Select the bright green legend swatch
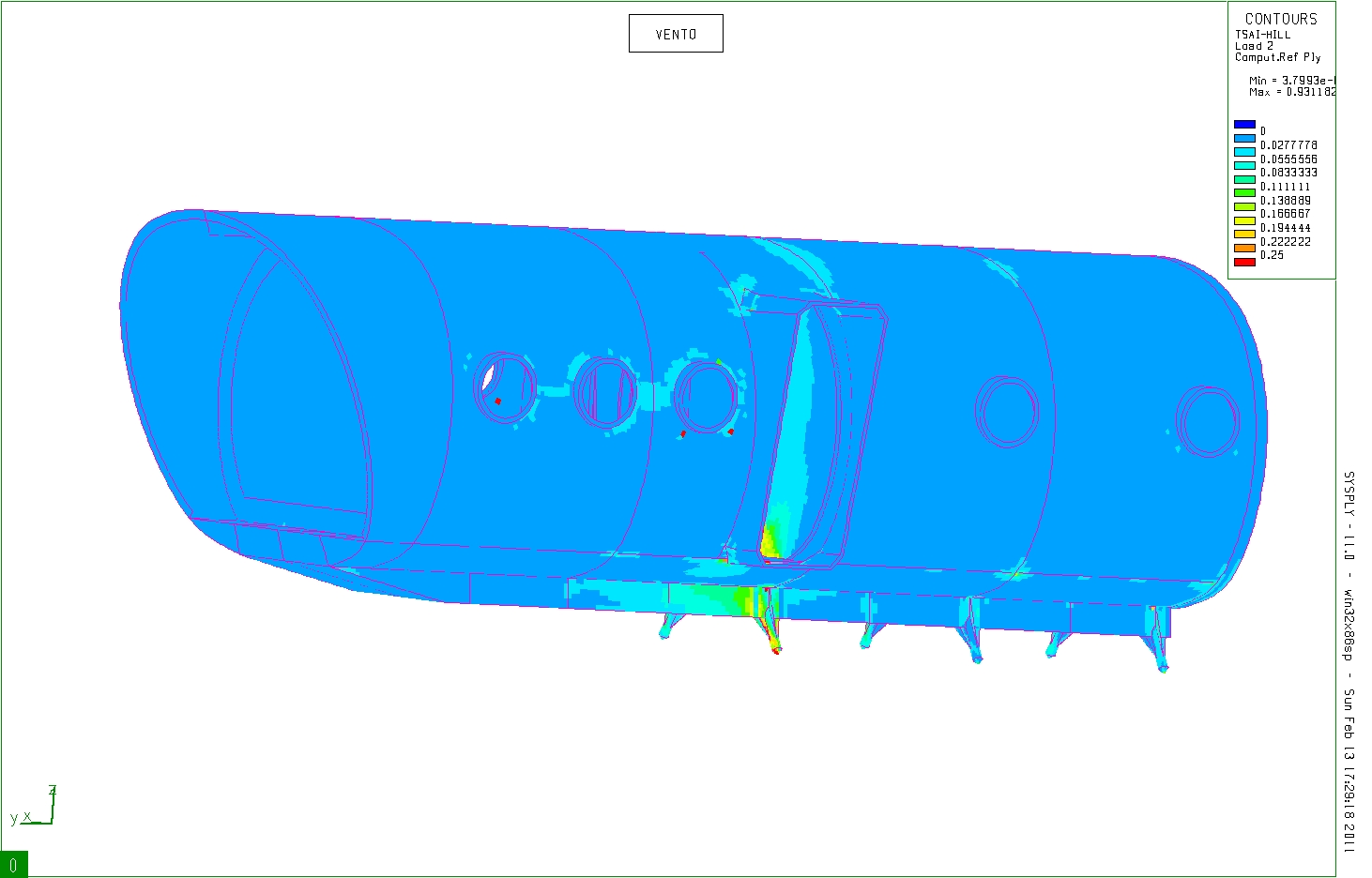Image resolution: width=1372 pixels, height=878 pixels. point(1244,193)
